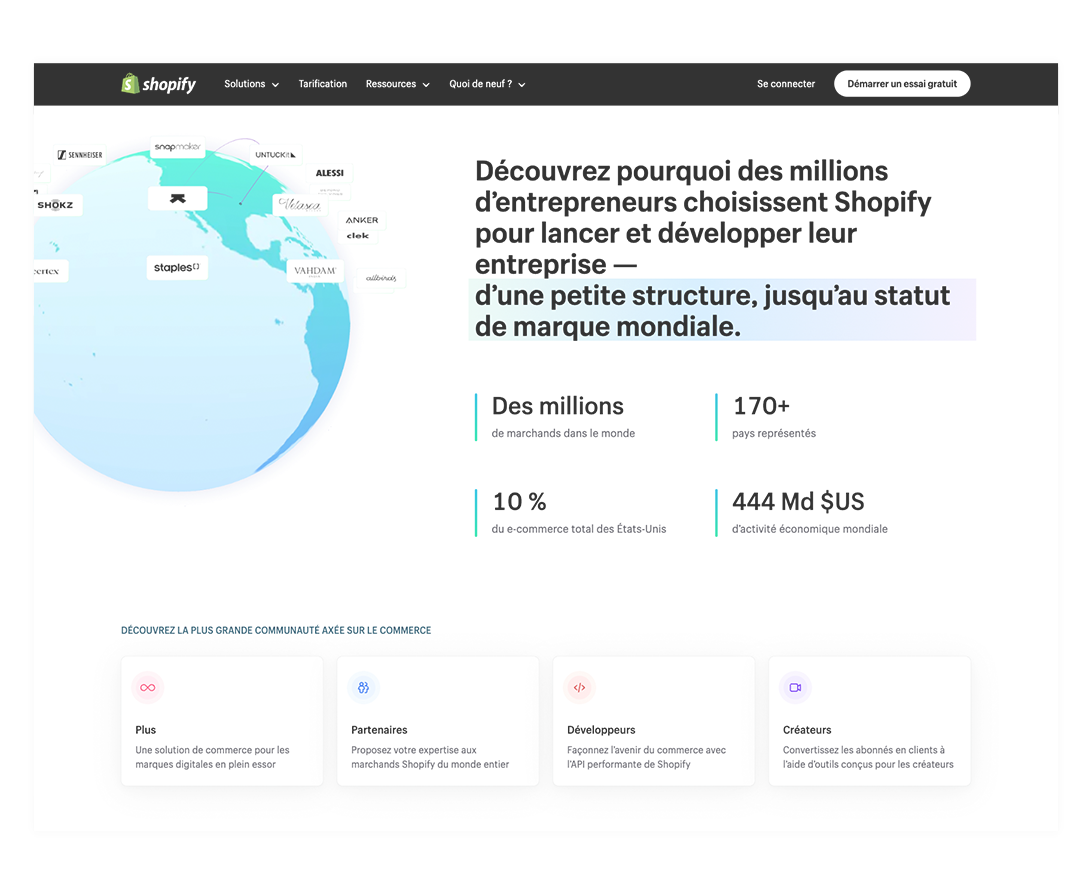Viewport: 1092px width, 895px height.
Task: Select the ALESSI brand tag
Action: pos(329,173)
